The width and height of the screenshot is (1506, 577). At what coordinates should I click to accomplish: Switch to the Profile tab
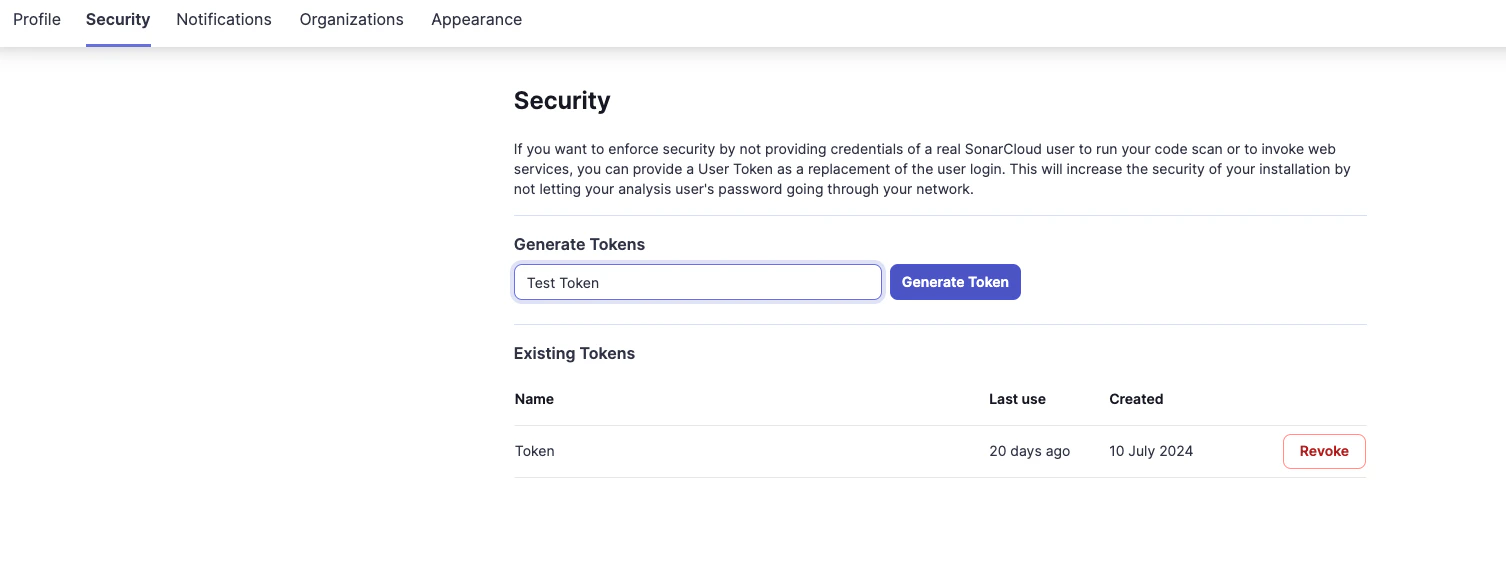(36, 19)
